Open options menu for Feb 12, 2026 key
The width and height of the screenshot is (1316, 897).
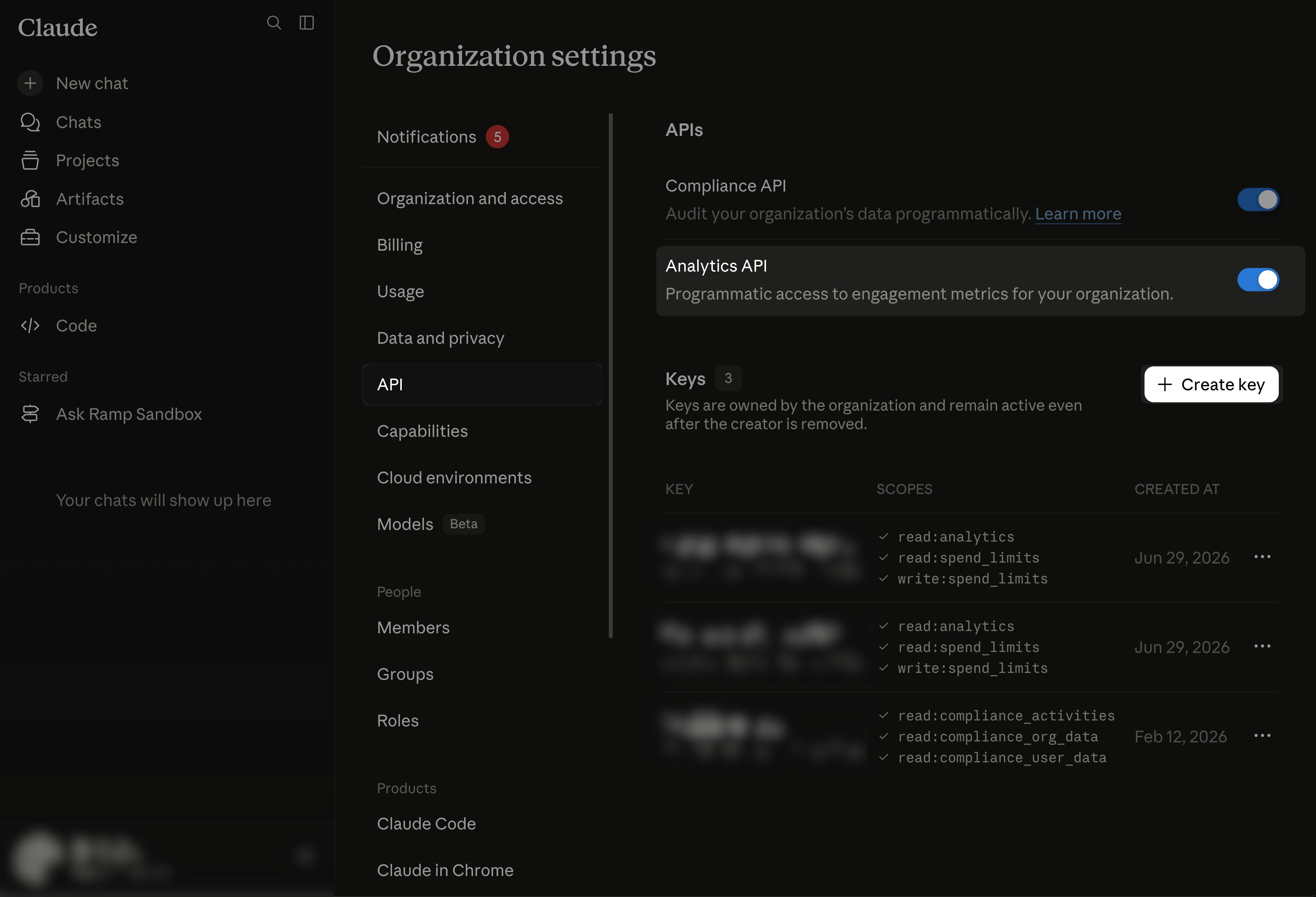(x=1262, y=736)
